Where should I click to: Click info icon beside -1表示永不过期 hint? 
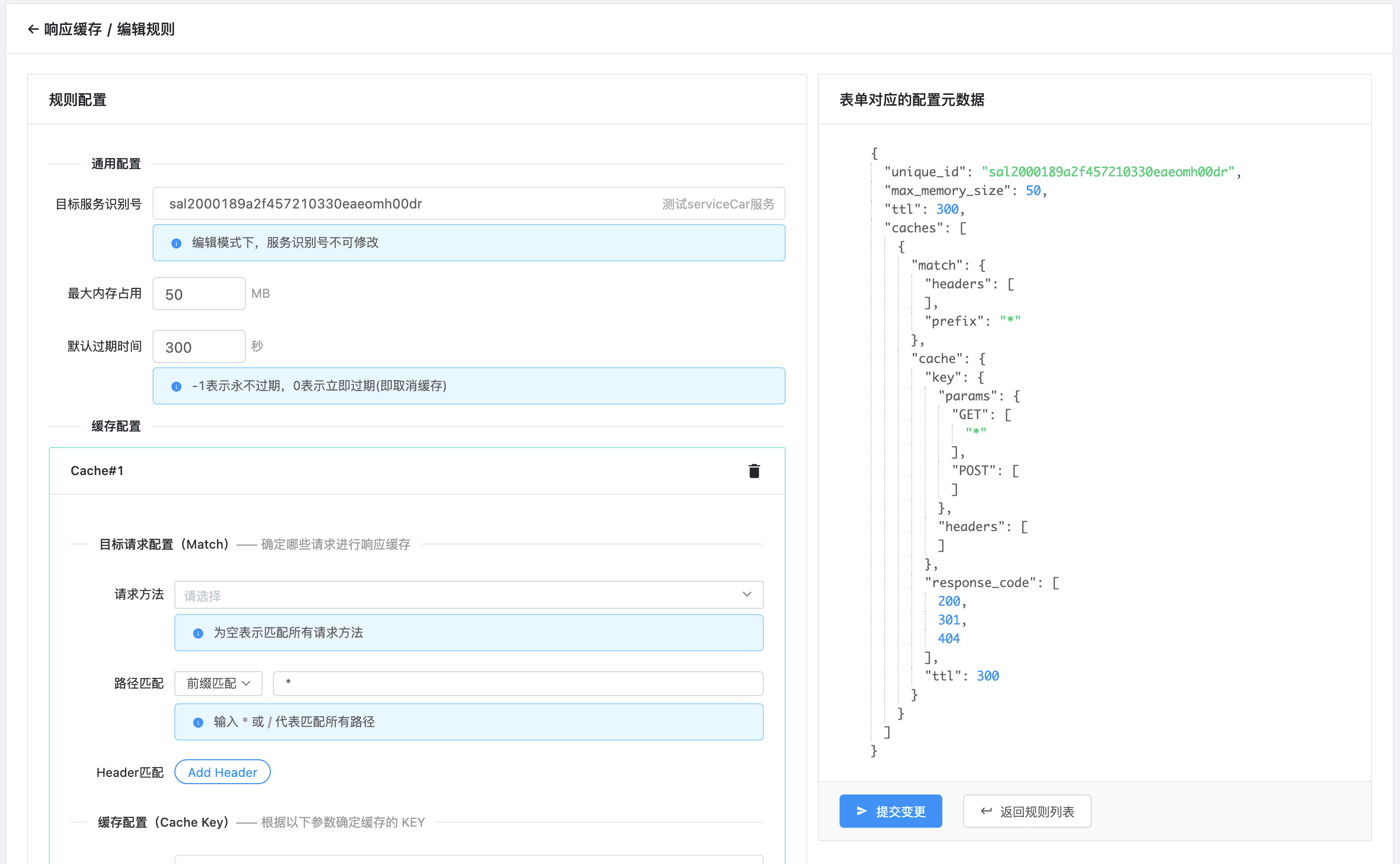click(x=176, y=387)
